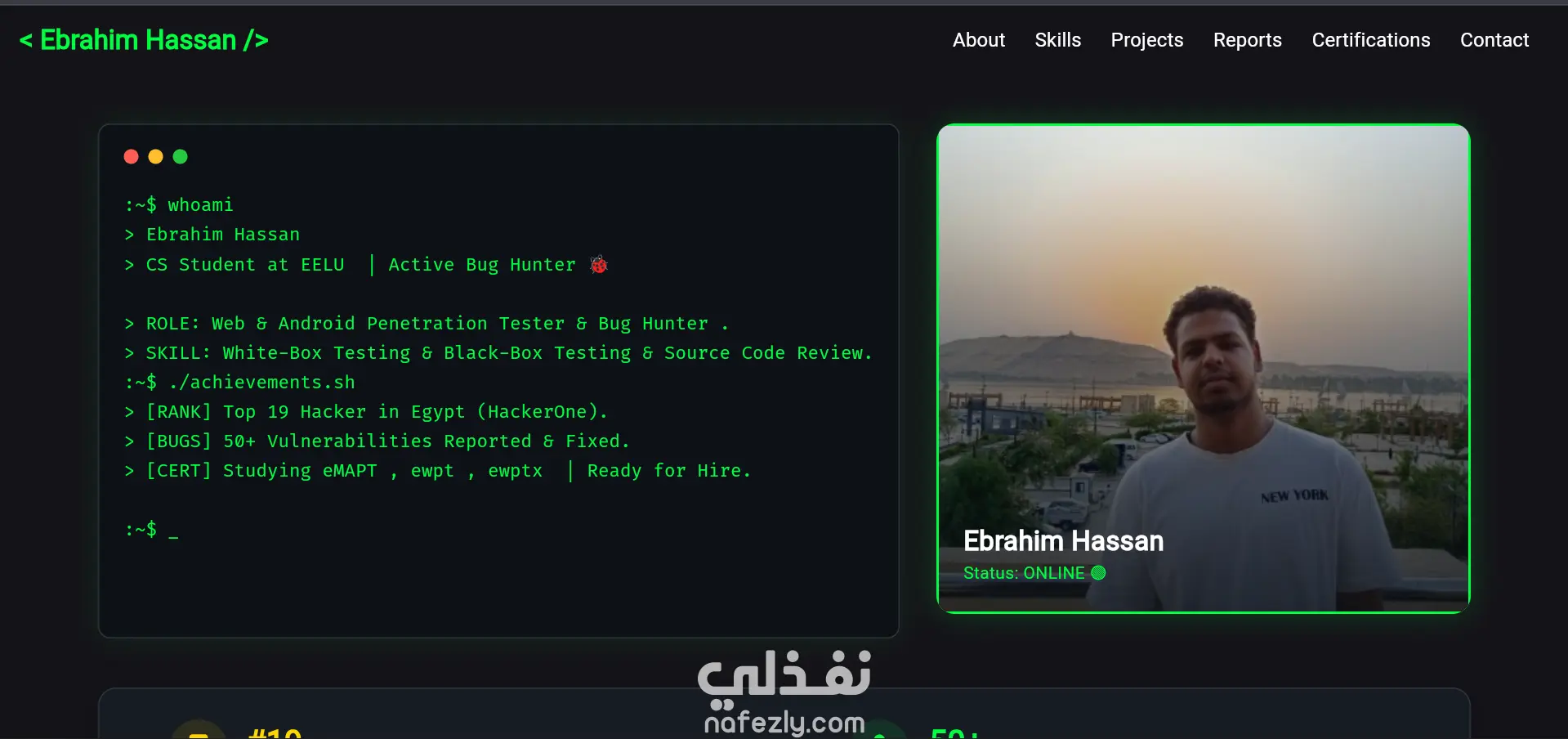Screen dimensions: 1568x739
Task: Go to the Skills section
Action: point(1058,40)
